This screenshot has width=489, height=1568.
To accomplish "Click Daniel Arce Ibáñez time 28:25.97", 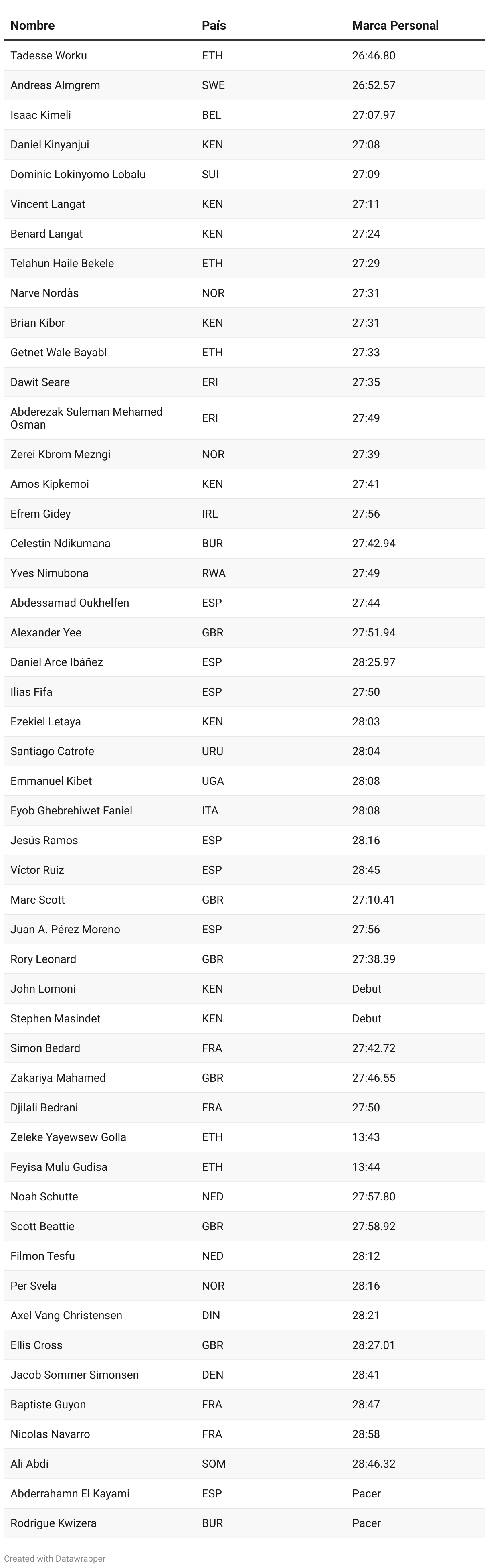I will click(374, 662).
